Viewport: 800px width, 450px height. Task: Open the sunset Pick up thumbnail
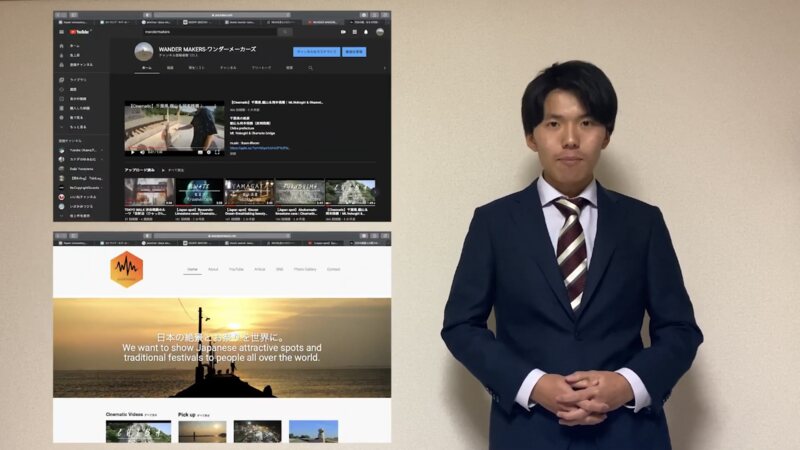(x=203, y=432)
